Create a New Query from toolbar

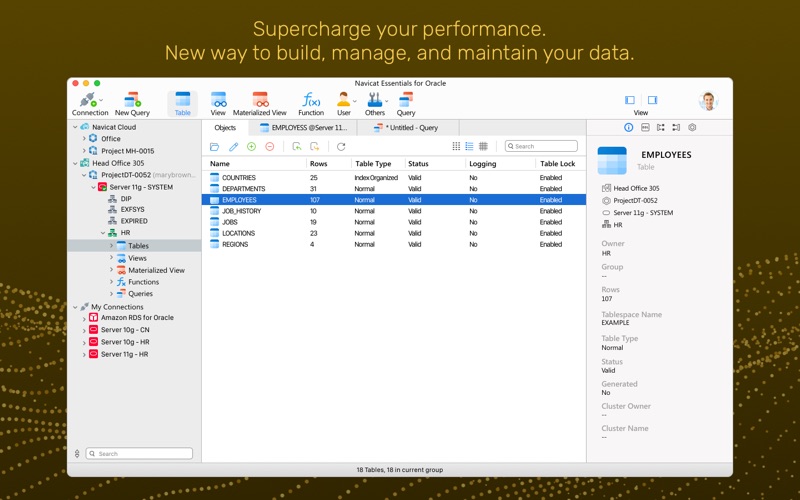pyautogui.click(x=132, y=104)
